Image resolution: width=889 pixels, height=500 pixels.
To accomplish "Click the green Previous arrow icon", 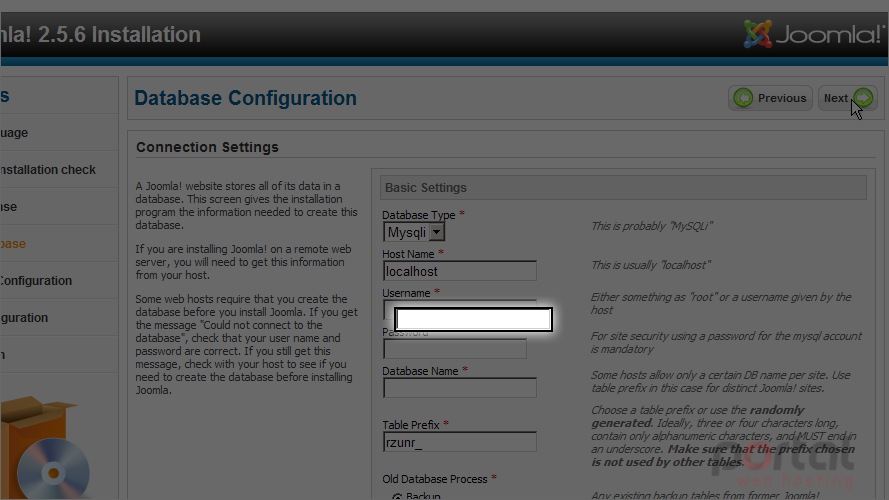I will [x=743, y=98].
